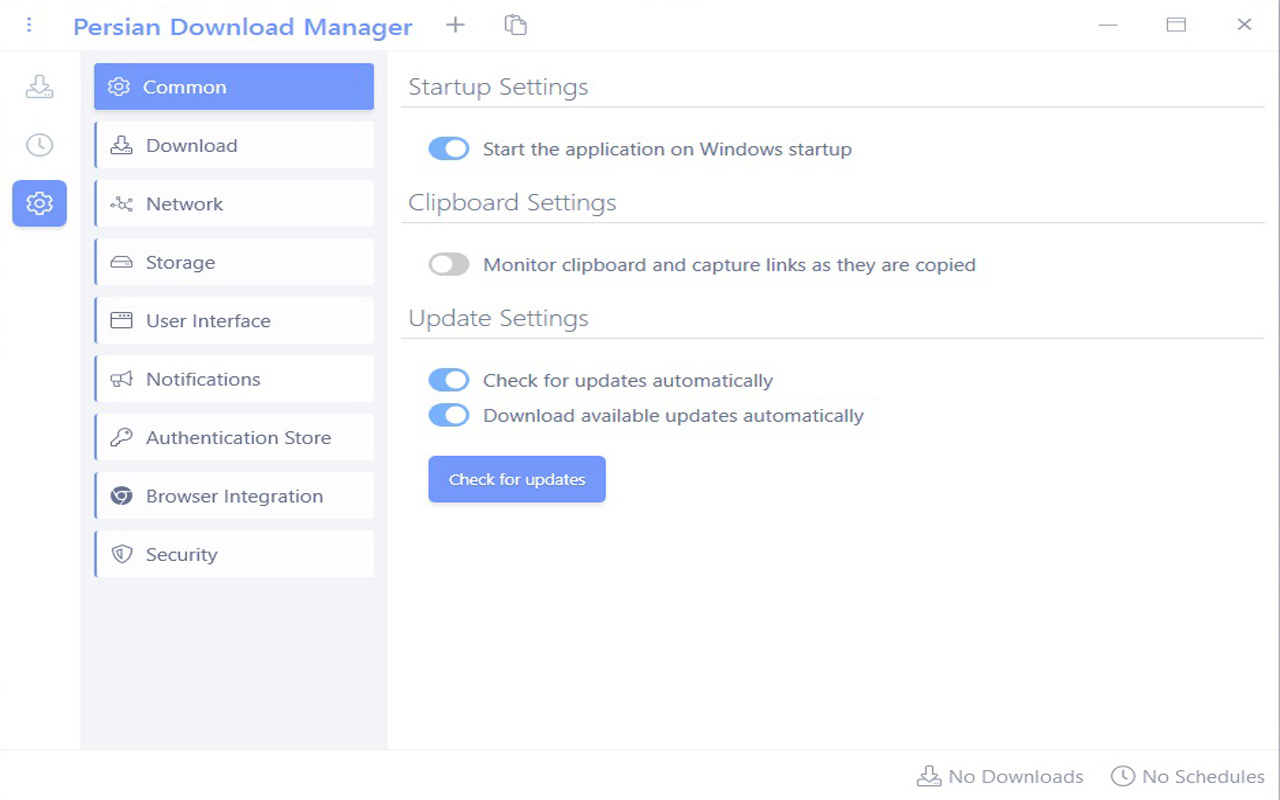The image size is (1280, 800).
Task: Open the Schedules clock view in left rail
Action: [39, 145]
